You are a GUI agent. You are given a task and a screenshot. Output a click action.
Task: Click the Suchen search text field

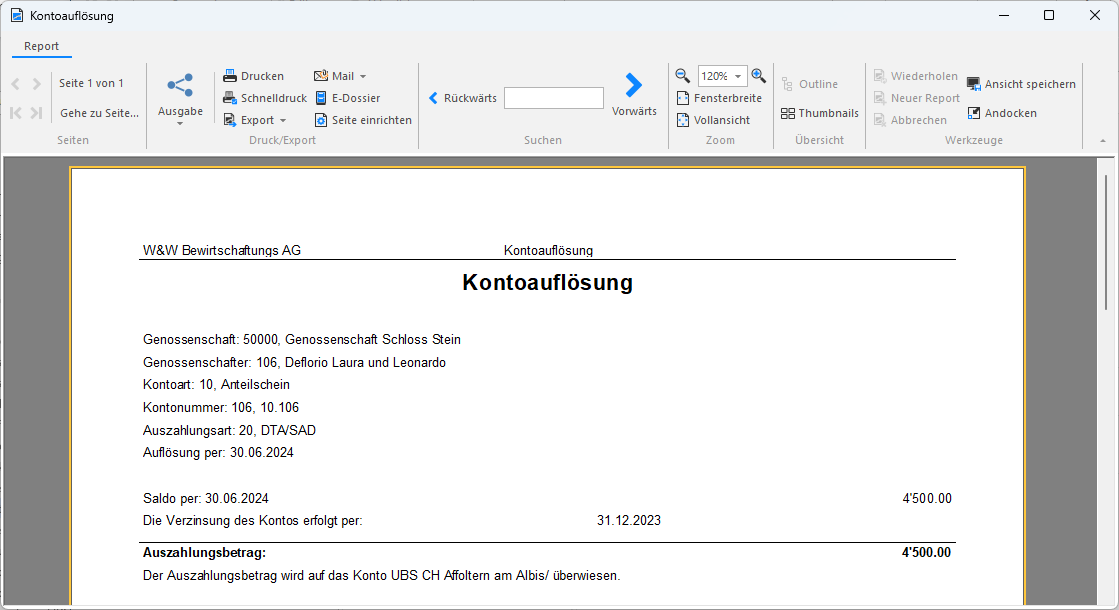[x=554, y=98]
